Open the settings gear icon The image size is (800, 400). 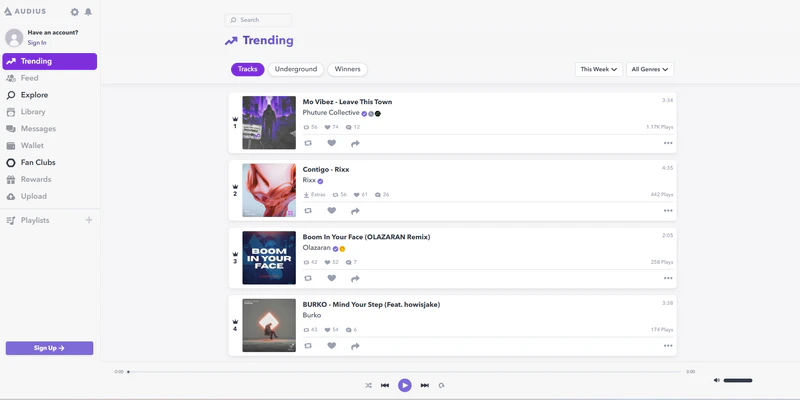(75, 12)
